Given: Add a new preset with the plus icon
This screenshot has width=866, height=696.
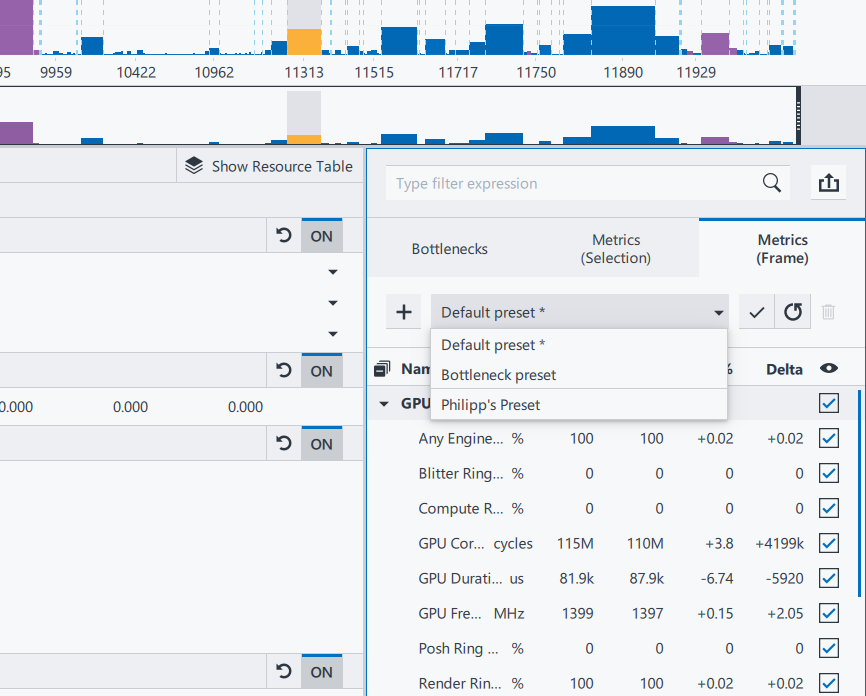Looking at the screenshot, I should click(x=404, y=312).
